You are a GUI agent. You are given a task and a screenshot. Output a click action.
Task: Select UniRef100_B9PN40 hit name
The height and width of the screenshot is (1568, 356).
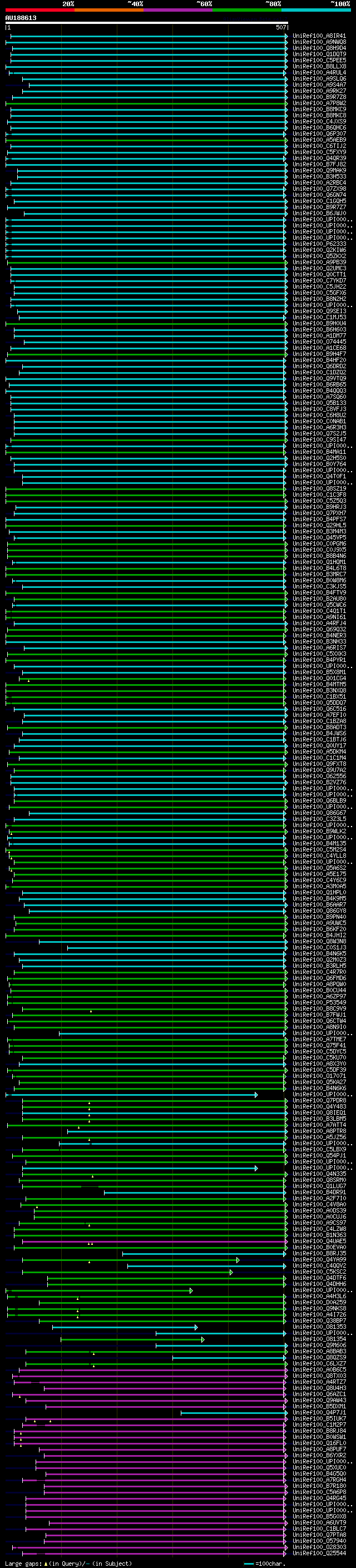[x=319, y=917]
